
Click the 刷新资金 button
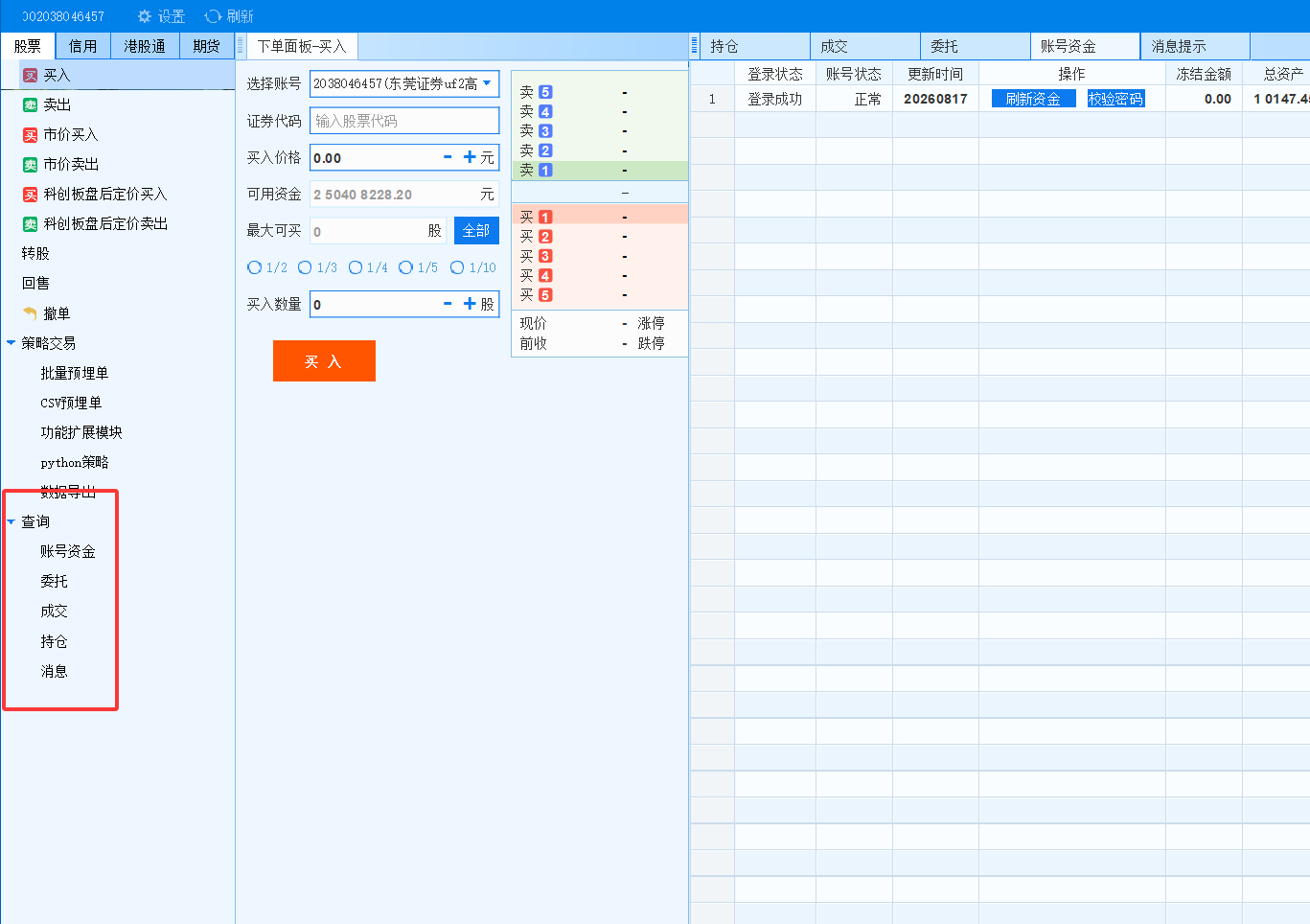[1033, 99]
